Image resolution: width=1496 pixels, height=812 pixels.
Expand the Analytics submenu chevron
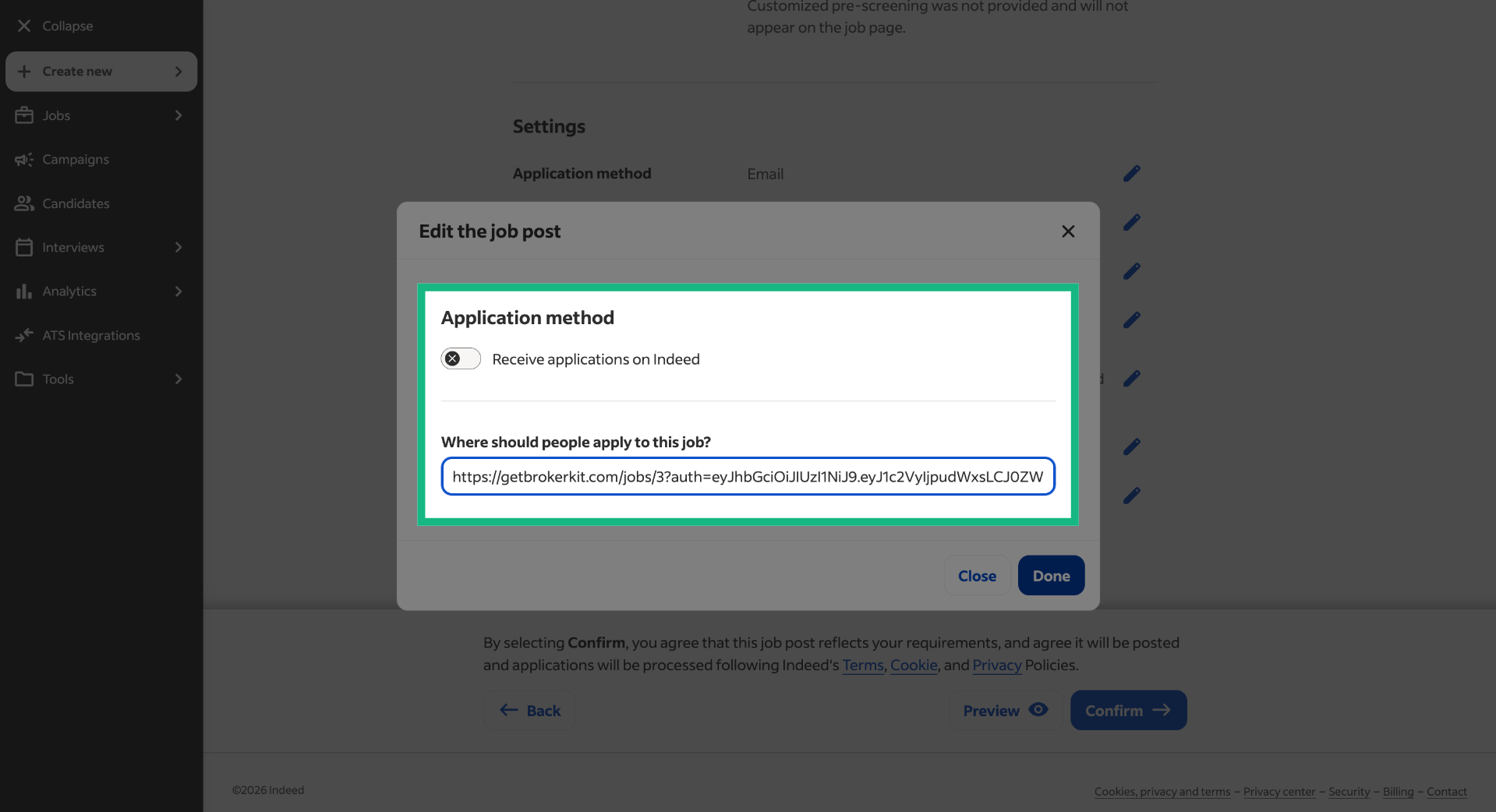(x=179, y=291)
